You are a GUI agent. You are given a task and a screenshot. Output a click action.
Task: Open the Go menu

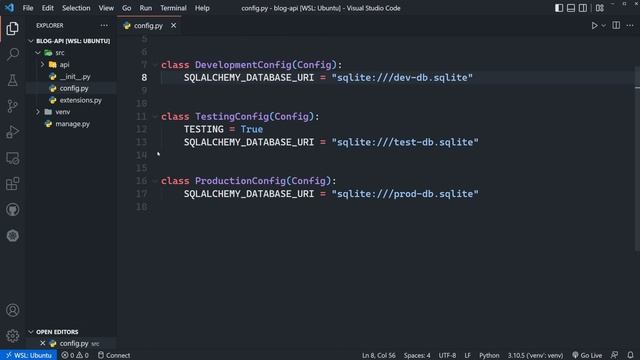click(127, 8)
